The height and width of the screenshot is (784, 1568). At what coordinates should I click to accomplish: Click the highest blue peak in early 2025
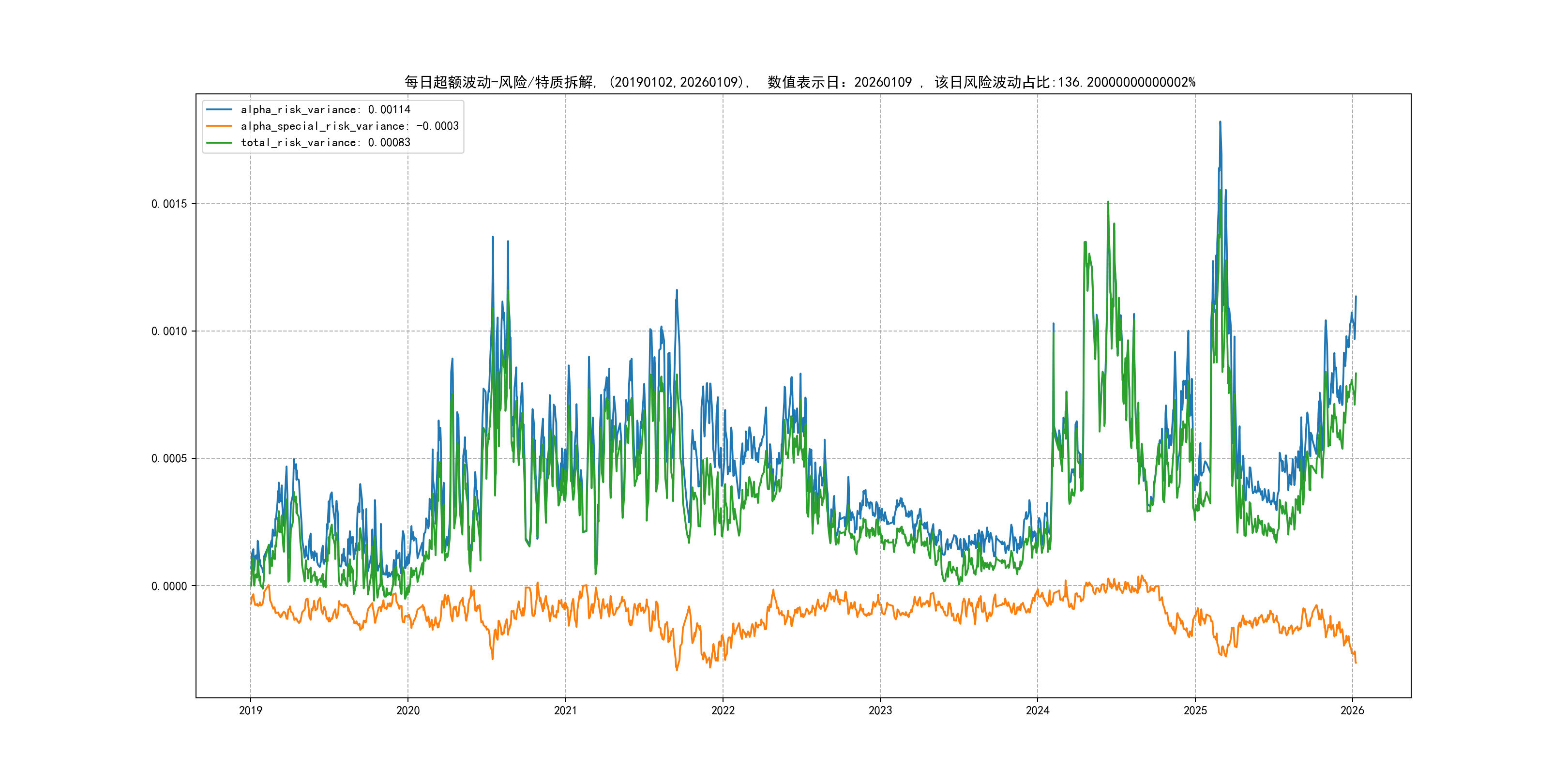tap(1220, 123)
